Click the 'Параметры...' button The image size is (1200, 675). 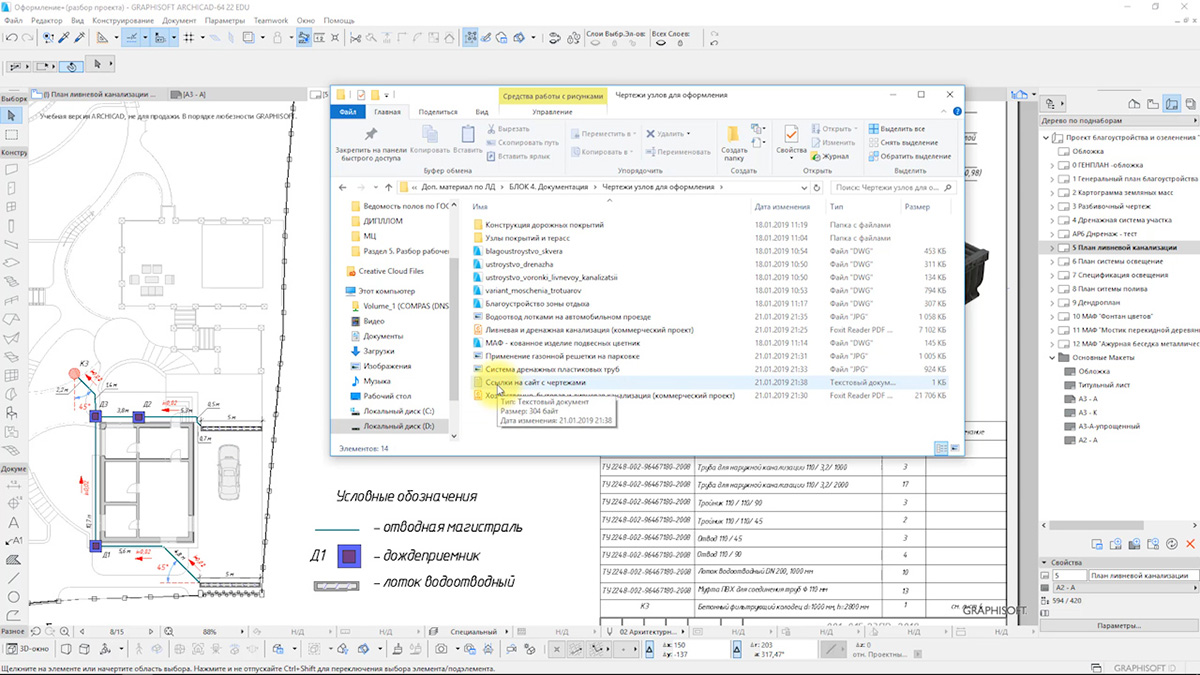tap(1118, 625)
